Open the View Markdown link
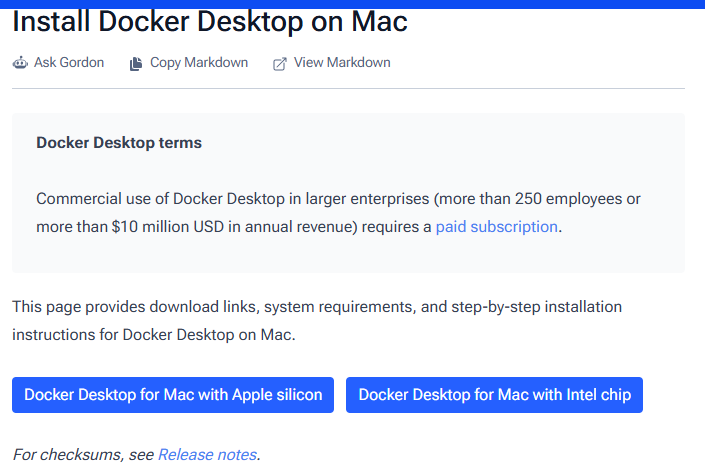This screenshot has width=705, height=475. tap(342, 63)
